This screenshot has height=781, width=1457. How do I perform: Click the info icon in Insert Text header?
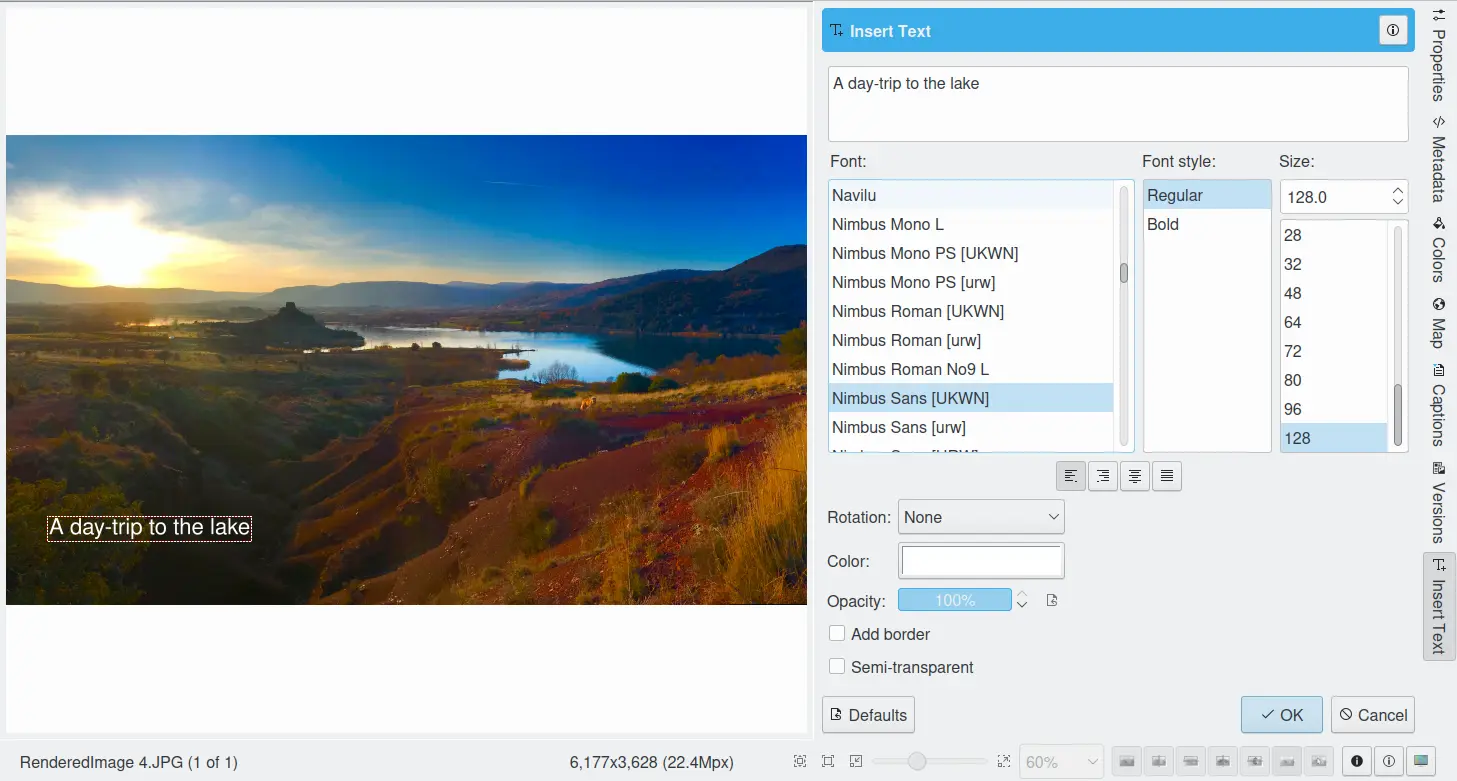(x=1393, y=31)
